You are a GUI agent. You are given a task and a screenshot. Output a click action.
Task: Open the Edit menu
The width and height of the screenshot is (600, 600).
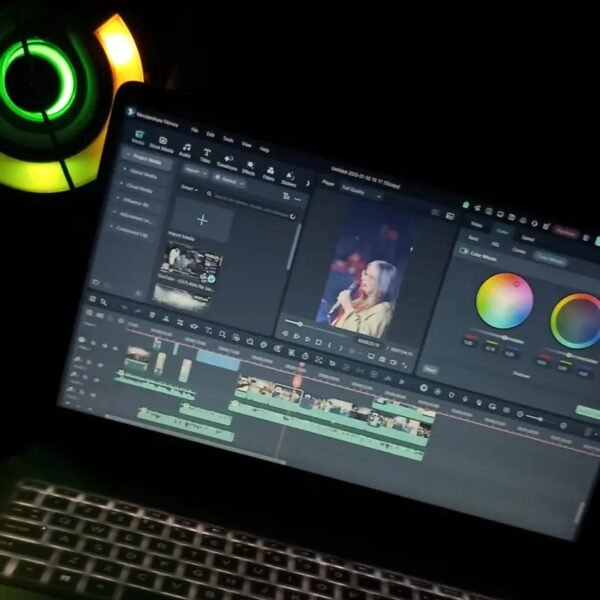coord(210,135)
